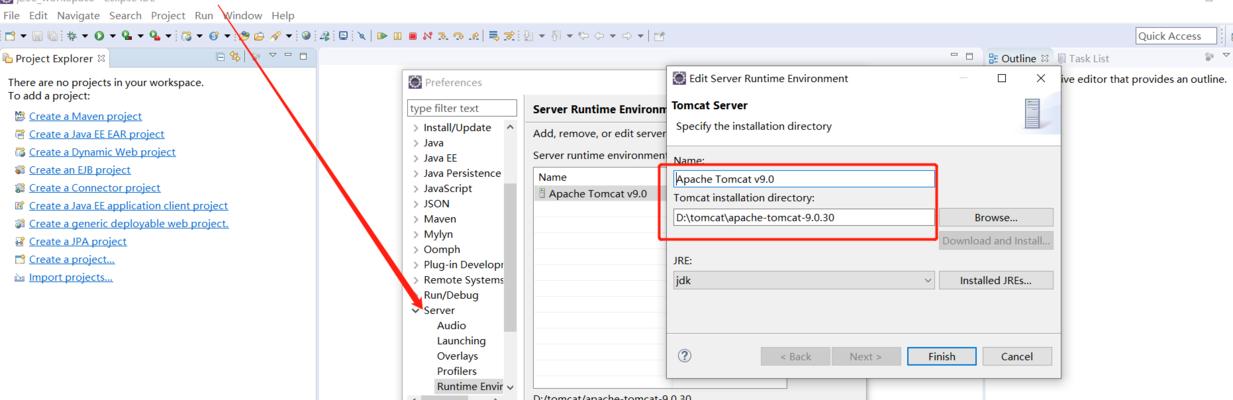Select Audio under the Server node
This screenshot has height=400, width=1233.
(451, 325)
